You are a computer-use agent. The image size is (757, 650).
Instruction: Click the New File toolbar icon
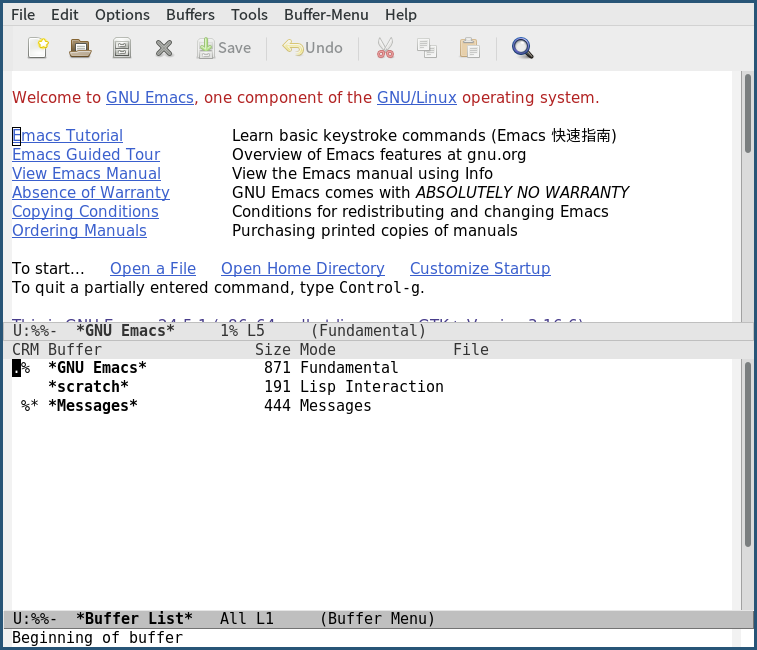38,48
